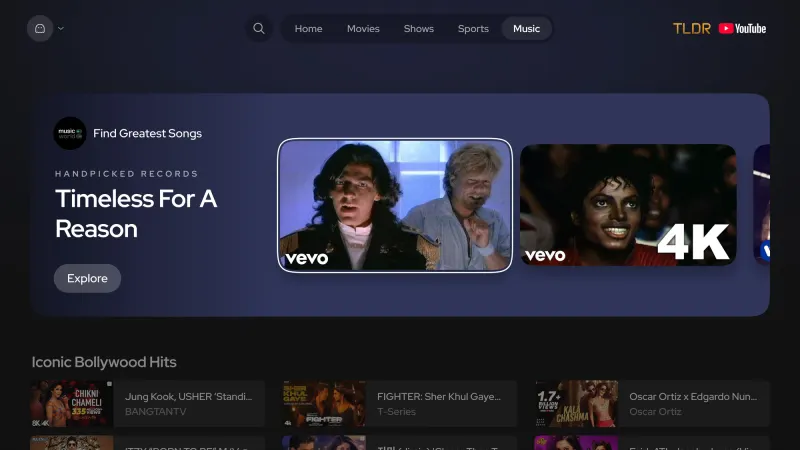The height and width of the screenshot is (450, 800).
Task: Open the Oscar Ortiz channel name
Action: point(655,411)
